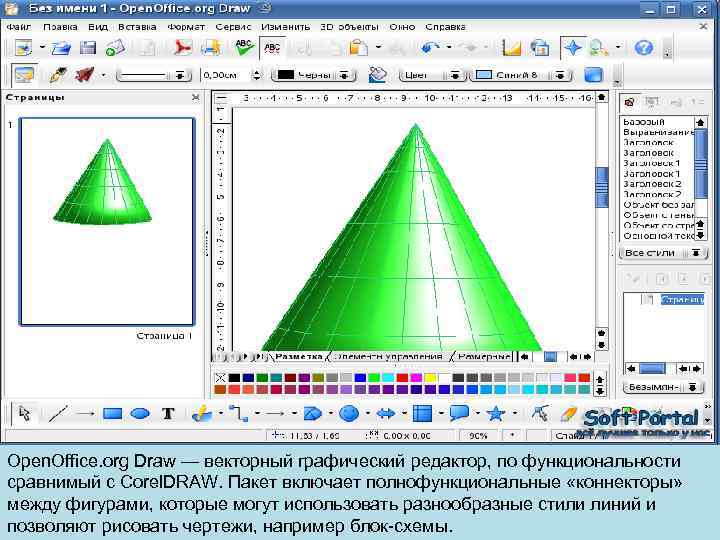Viewport: 720px width, 540px height.
Task: Expand the Stars tool dropdown arrow
Action: 515,414
